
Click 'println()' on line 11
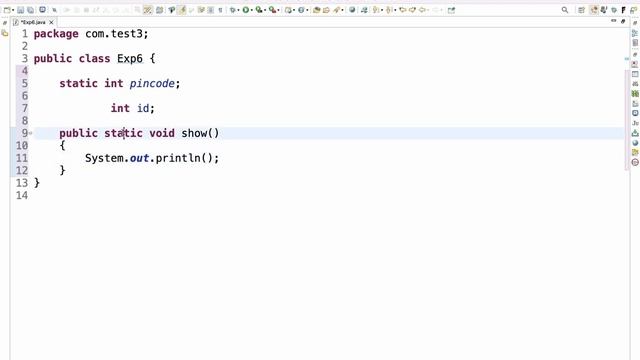point(184,158)
